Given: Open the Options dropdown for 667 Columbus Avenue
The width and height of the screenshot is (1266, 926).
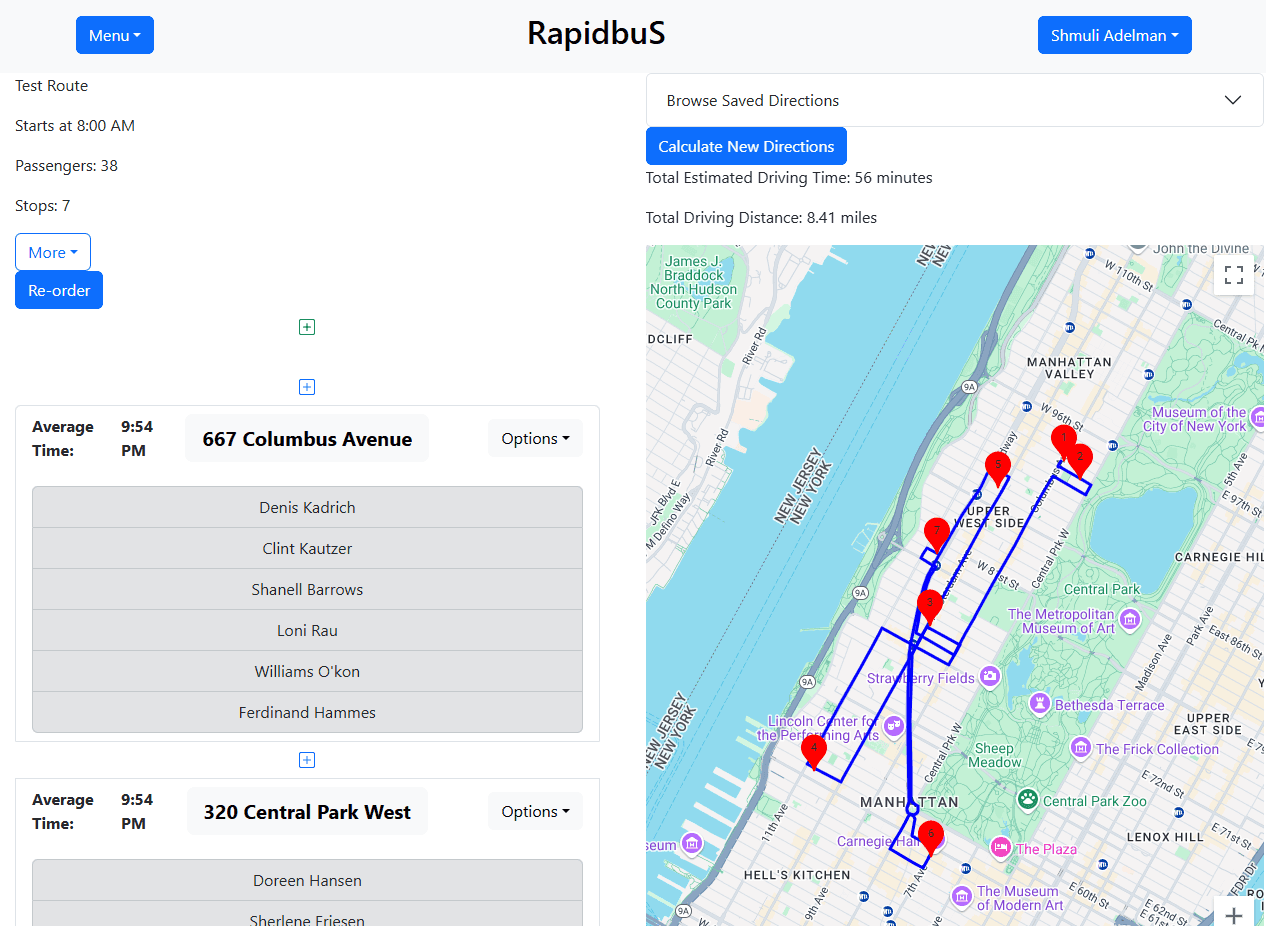Looking at the screenshot, I should tap(535, 438).
